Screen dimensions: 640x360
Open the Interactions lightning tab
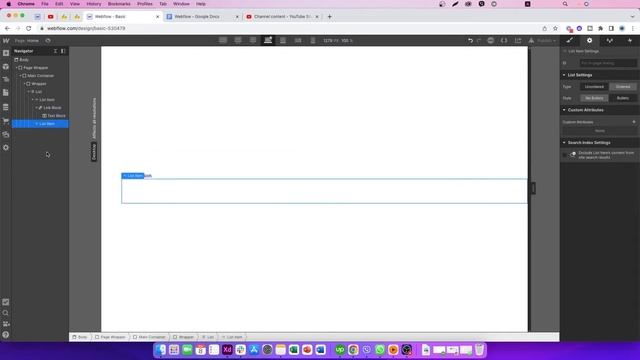click(630, 40)
